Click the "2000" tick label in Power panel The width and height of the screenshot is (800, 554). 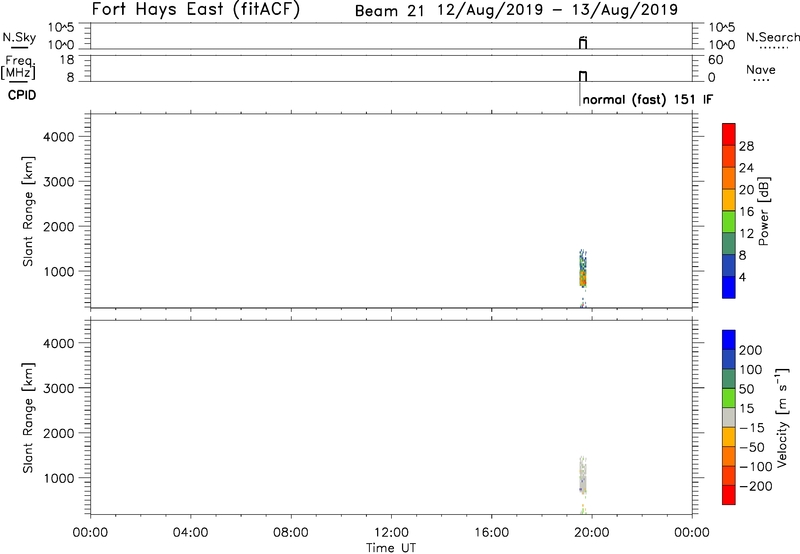58,226
